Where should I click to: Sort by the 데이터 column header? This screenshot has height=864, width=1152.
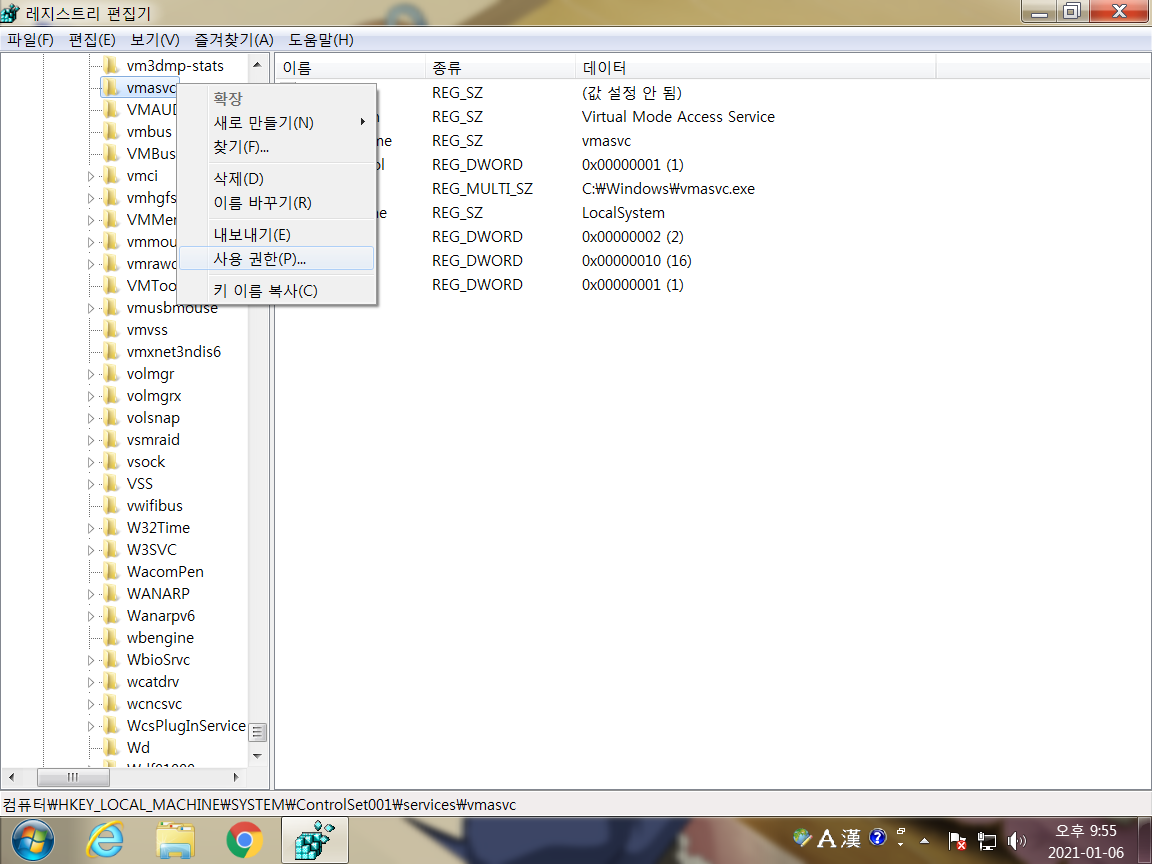pyautogui.click(x=756, y=68)
